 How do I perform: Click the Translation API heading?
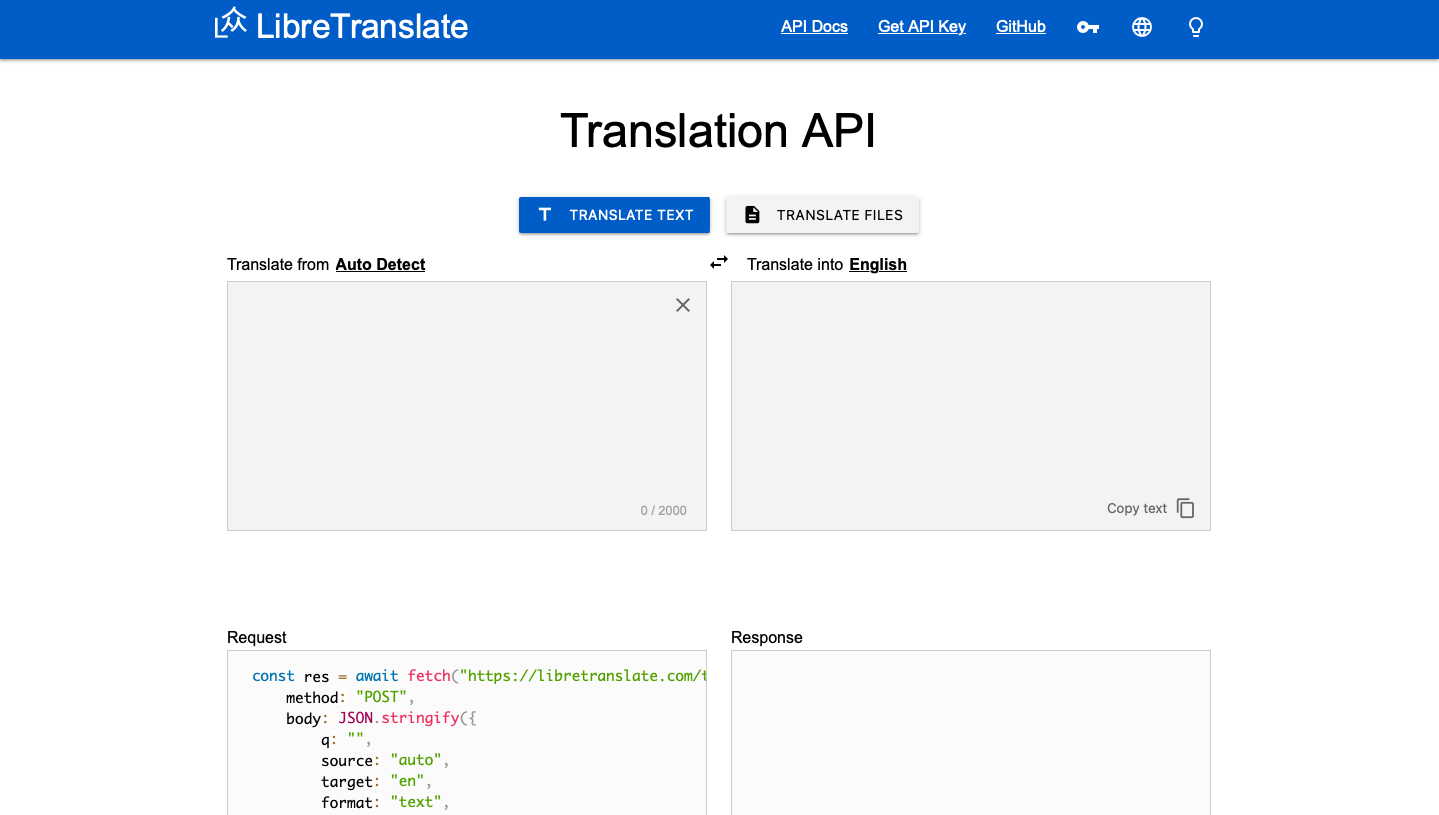(x=718, y=131)
